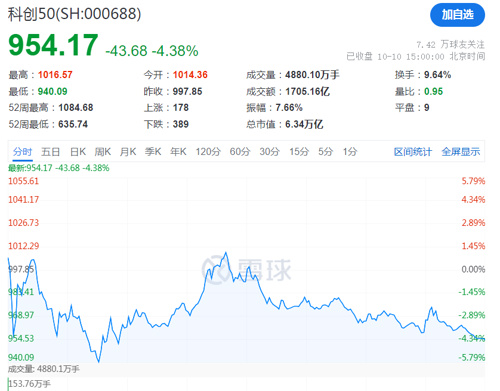The width and height of the screenshot is (500, 391).
Task: Show the 120分 chart
Action: pyautogui.click(x=208, y=152)
